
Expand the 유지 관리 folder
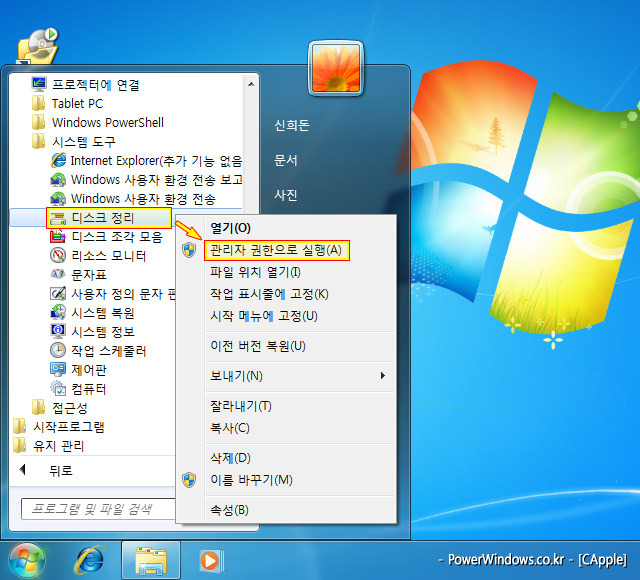tap(49, 445)
